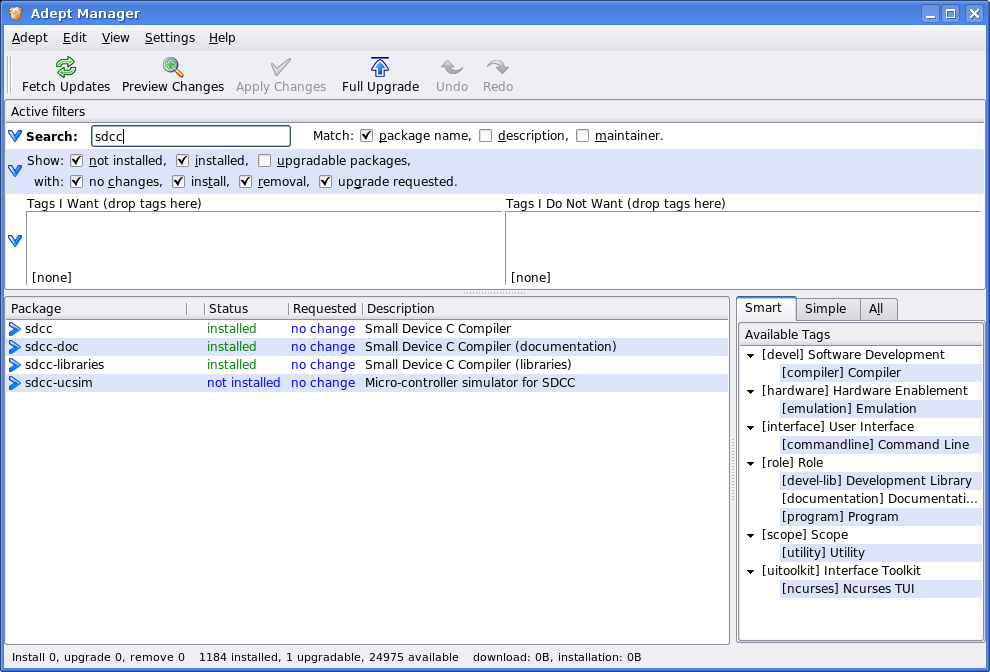Image resolution: width=990 pixels, height=672 pixels.
Task: Click the Fetch Updates toolbar icon
Action: click(x=66, y=68)
